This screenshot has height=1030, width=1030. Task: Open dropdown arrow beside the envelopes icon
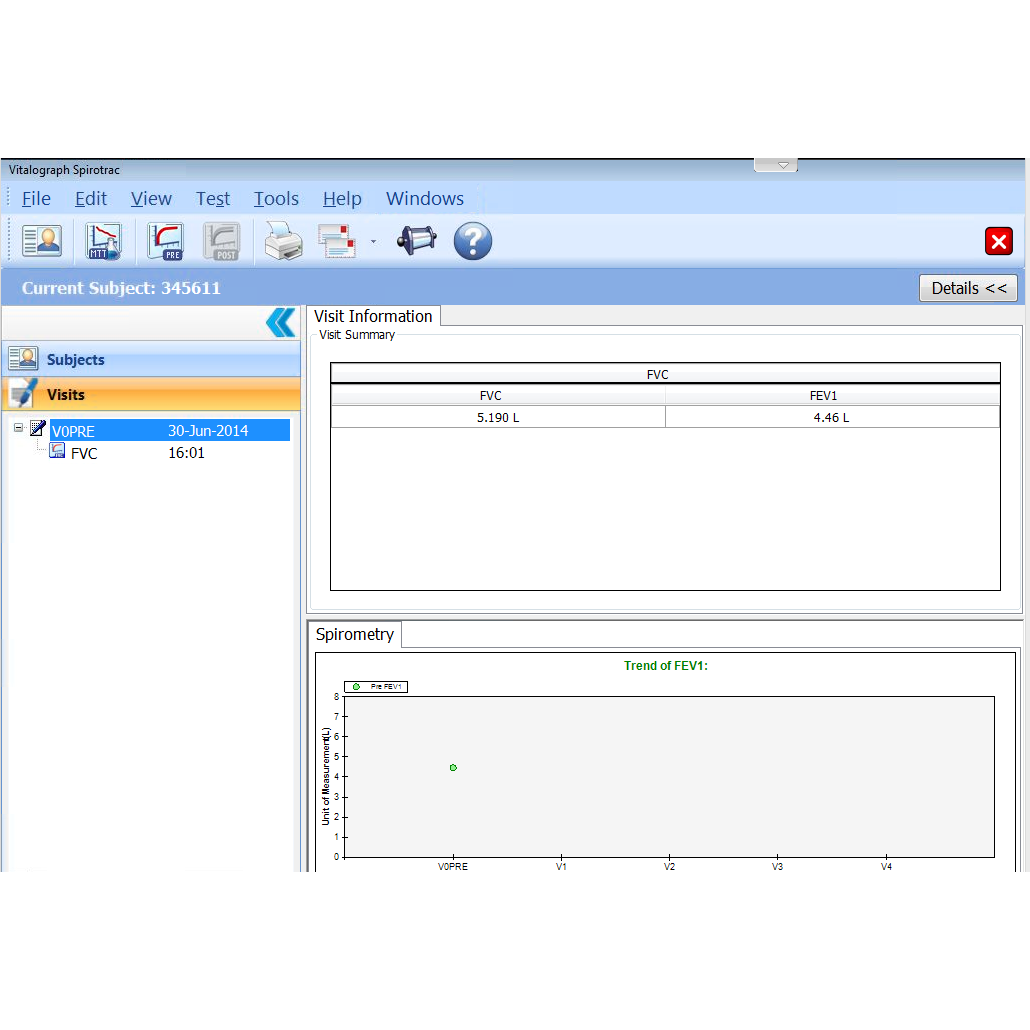(373, 241)
